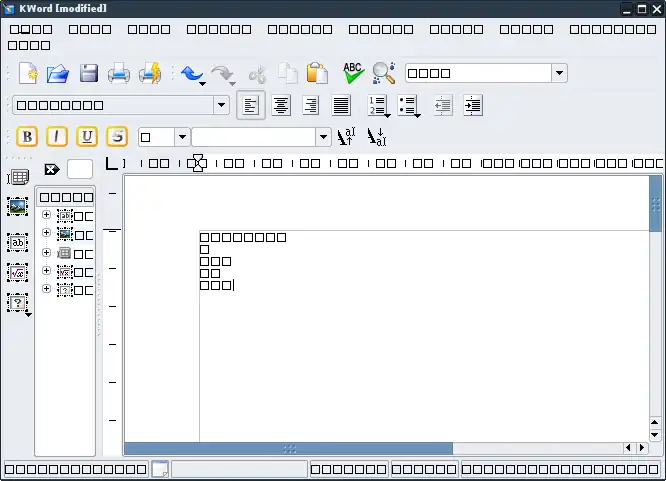Click the Print icon in toolbar
The width and height of the screenshot is (666, 481).
(119, 73)
